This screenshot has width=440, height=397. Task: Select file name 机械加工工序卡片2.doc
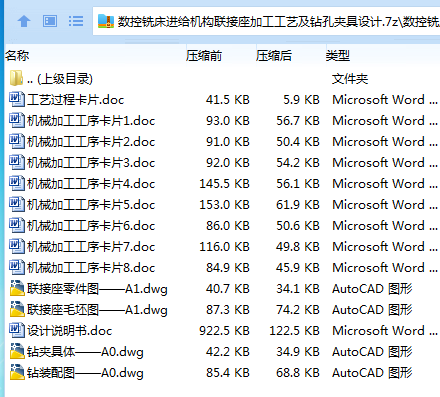[91, 142]
